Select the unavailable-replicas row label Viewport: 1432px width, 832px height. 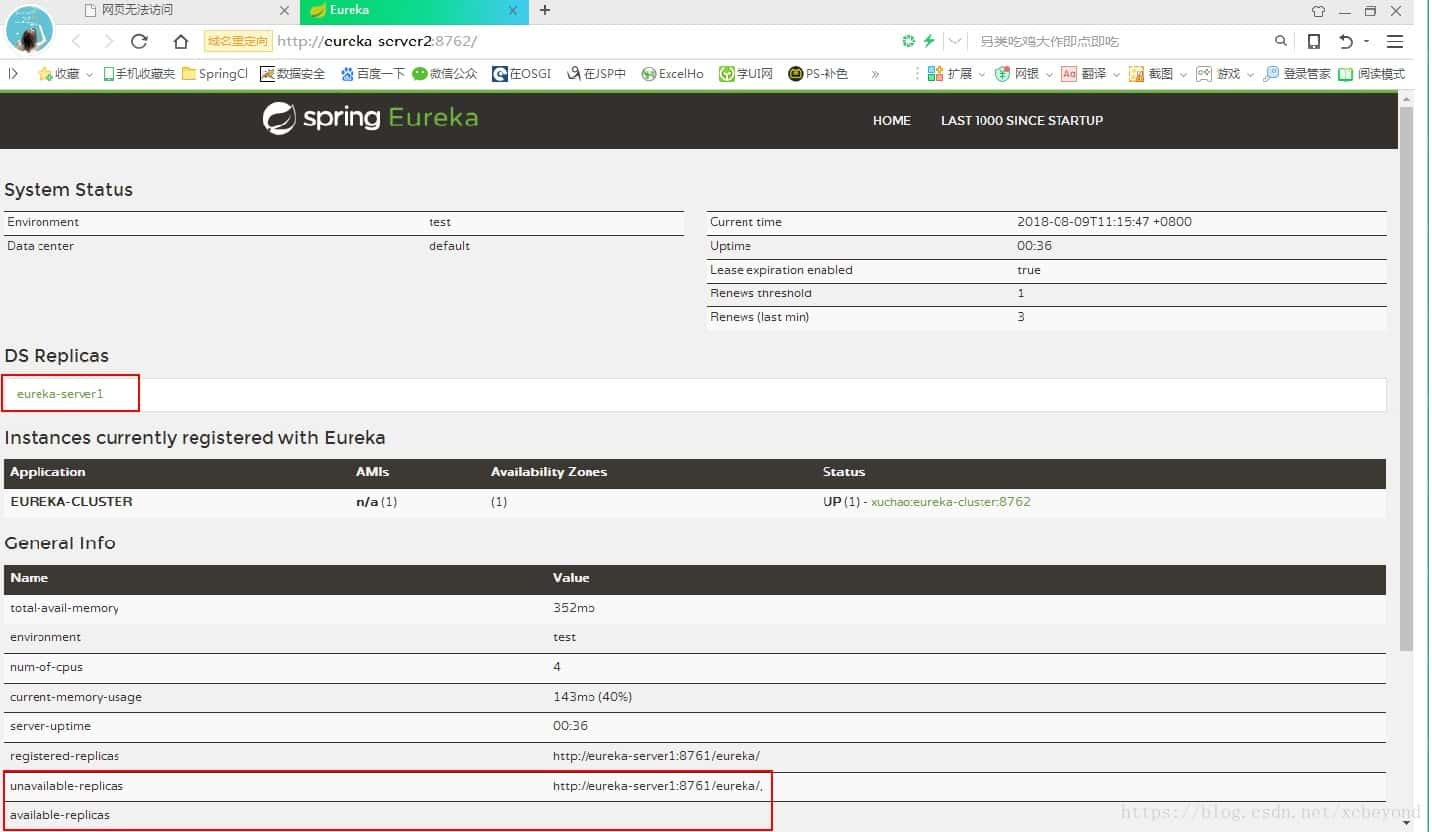point(66,786)
